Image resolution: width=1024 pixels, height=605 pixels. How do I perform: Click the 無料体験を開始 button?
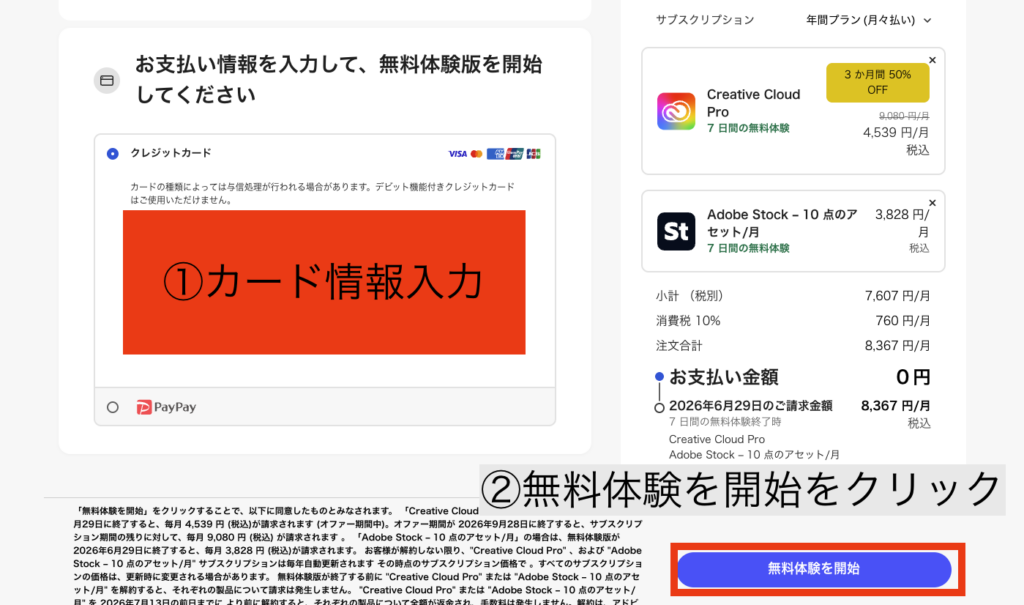814,569
